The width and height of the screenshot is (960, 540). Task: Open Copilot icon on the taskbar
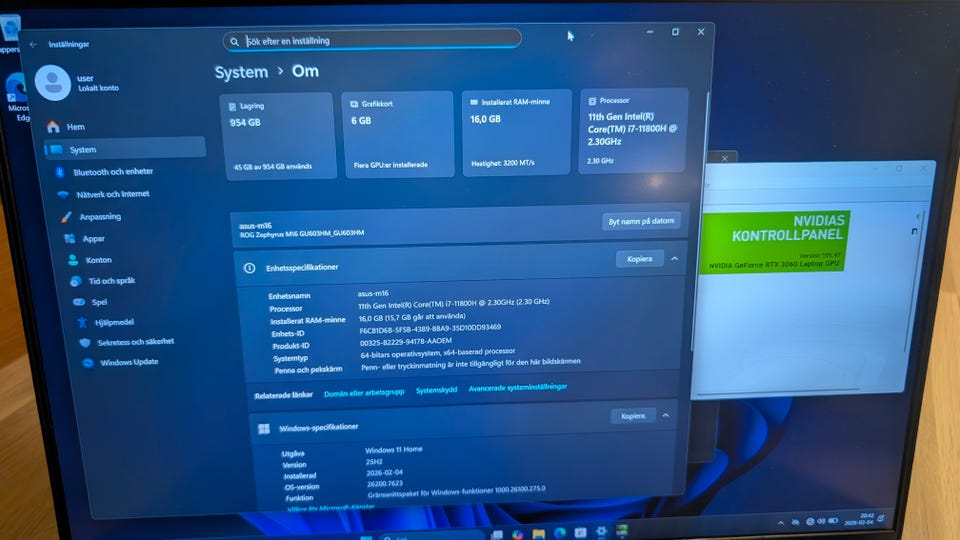click(517, 534)
